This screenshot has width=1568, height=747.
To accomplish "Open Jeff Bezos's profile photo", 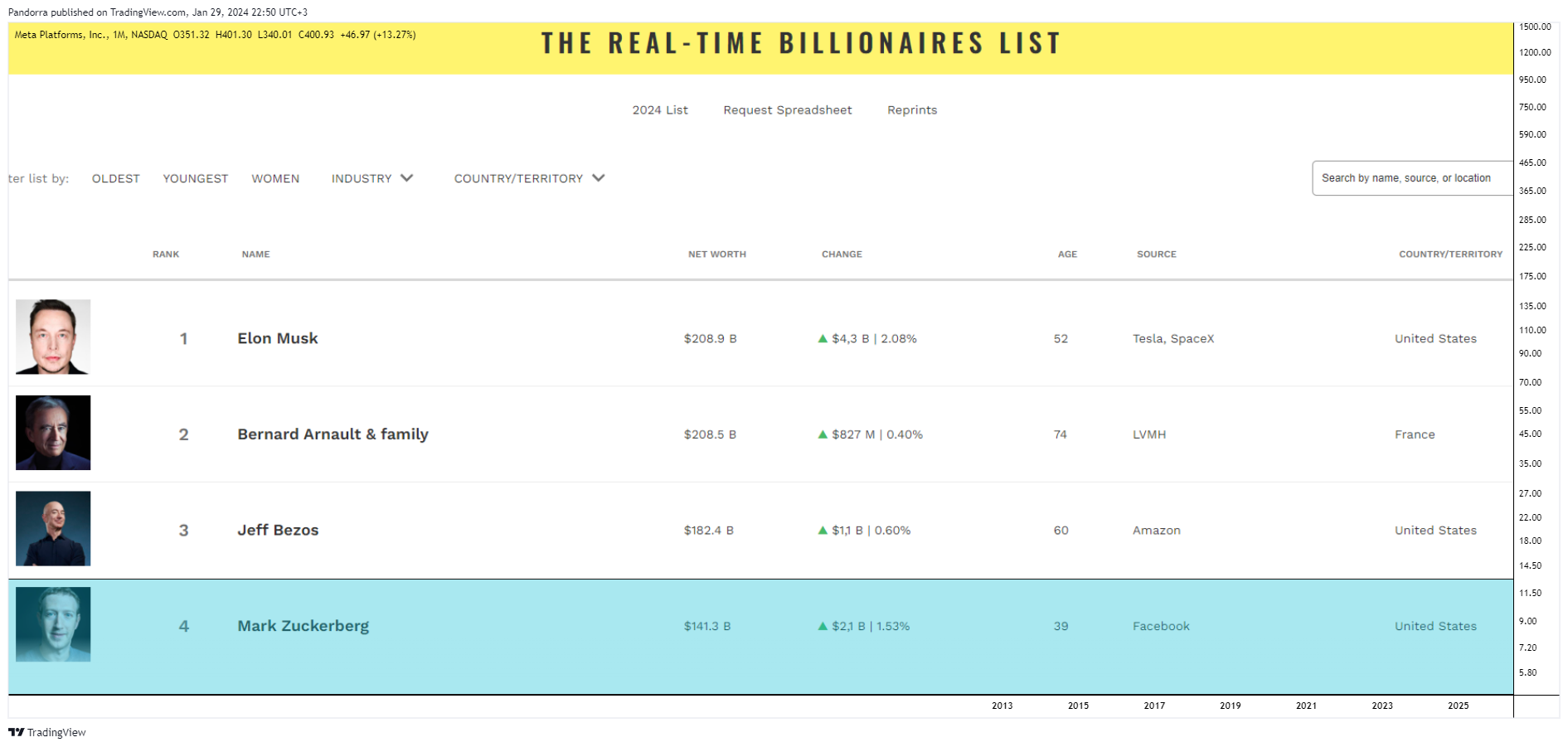I will 53,528.
